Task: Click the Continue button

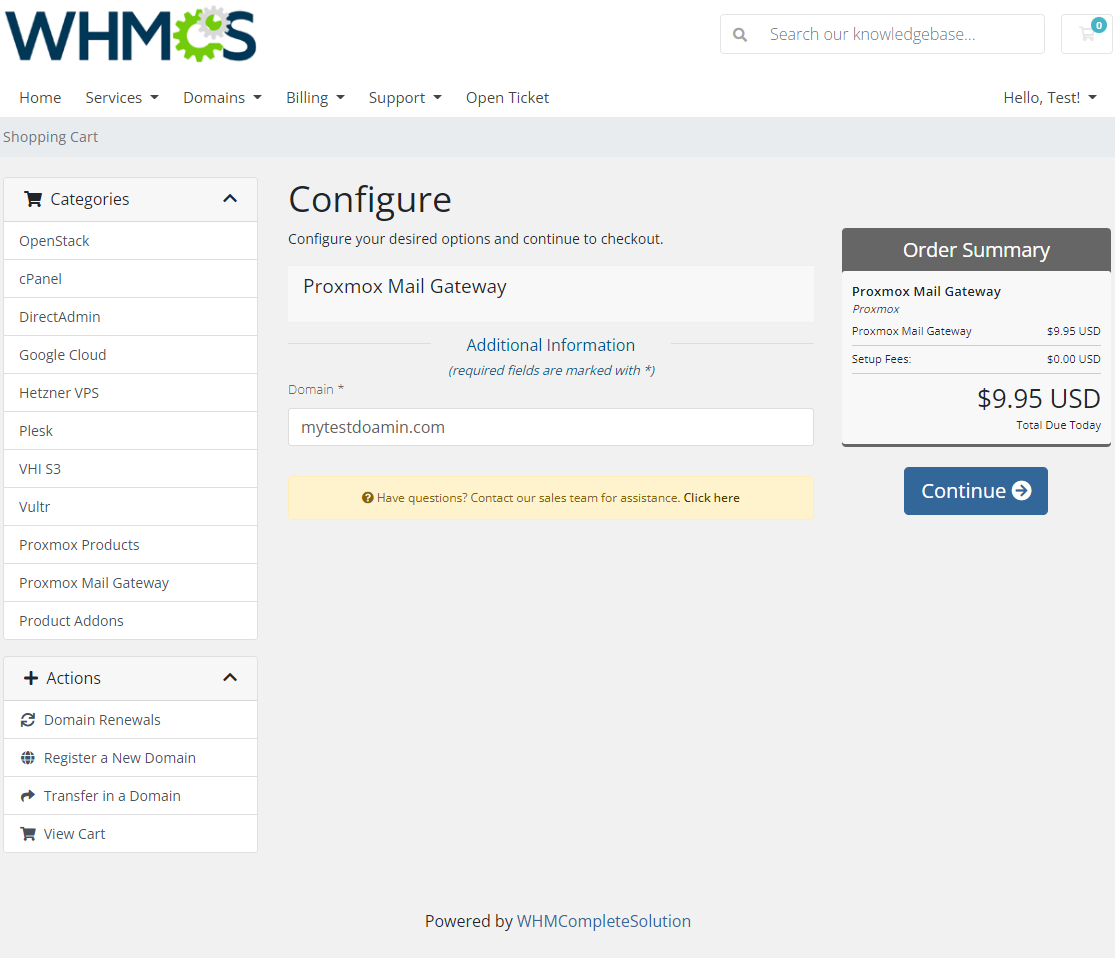Action: tap(976, 491)
